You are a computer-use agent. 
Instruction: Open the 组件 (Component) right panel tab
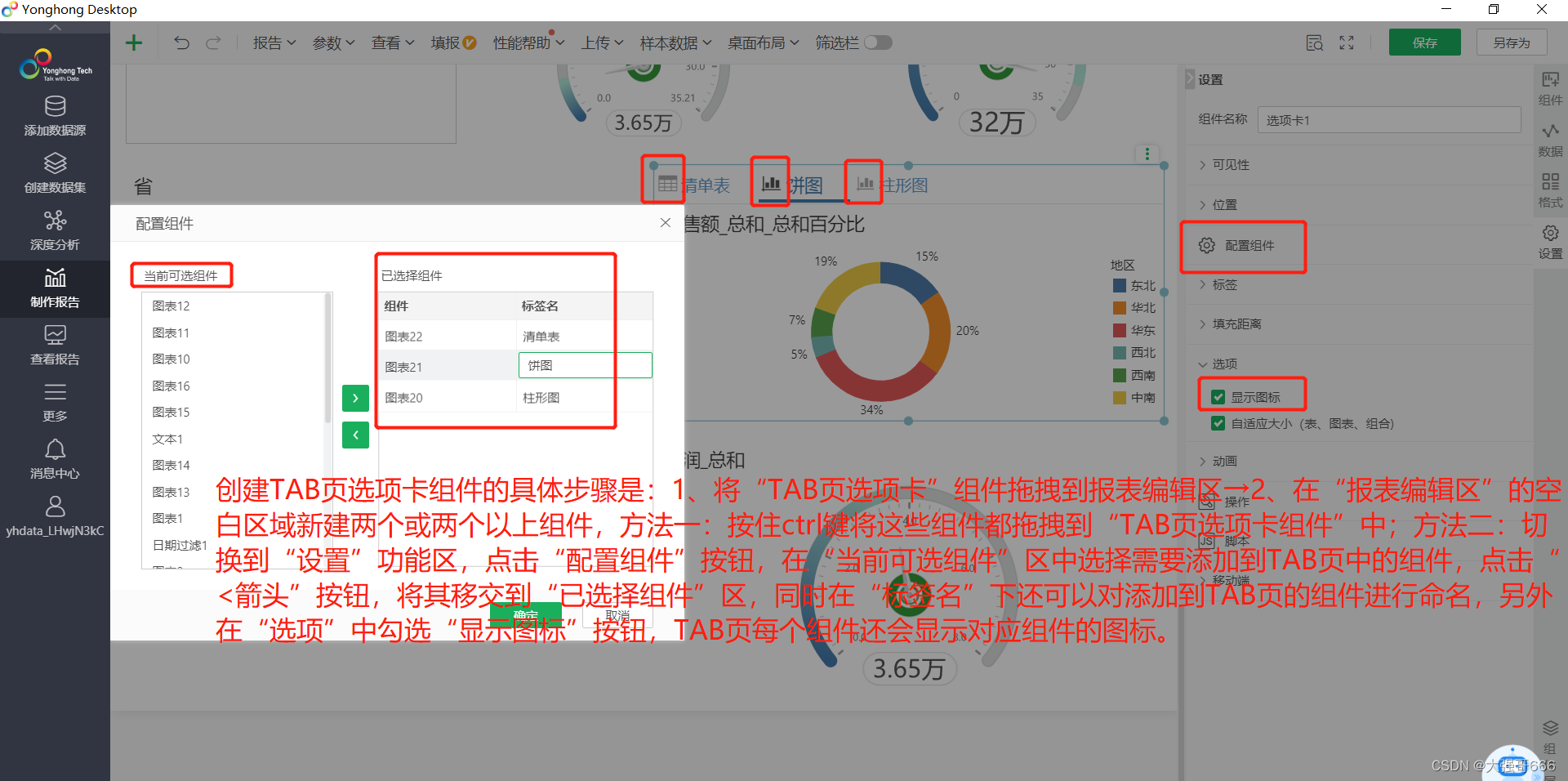tap(1550, 89)
